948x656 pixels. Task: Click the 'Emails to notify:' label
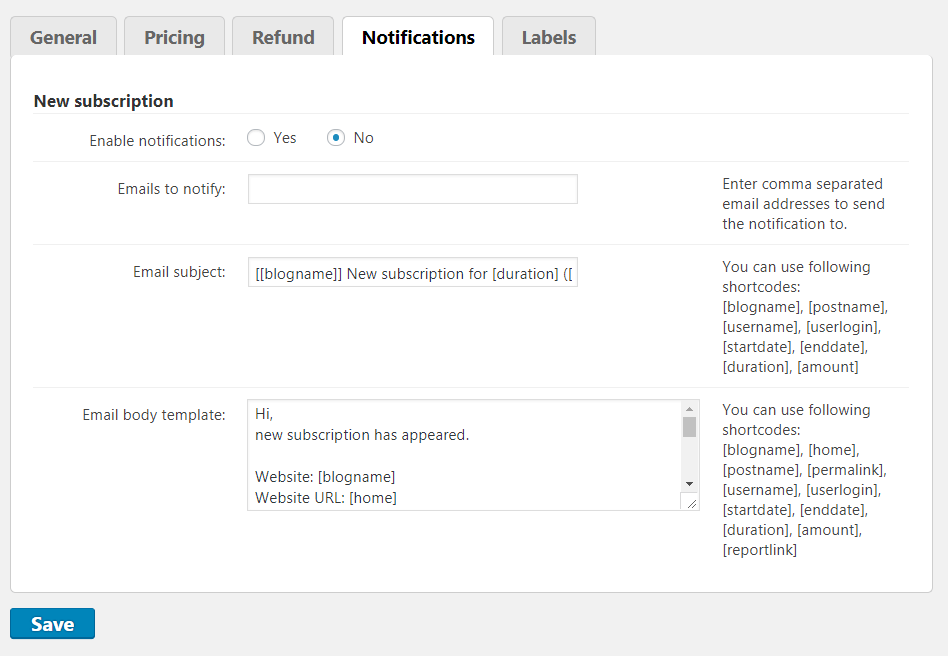[x=171, y=189]
